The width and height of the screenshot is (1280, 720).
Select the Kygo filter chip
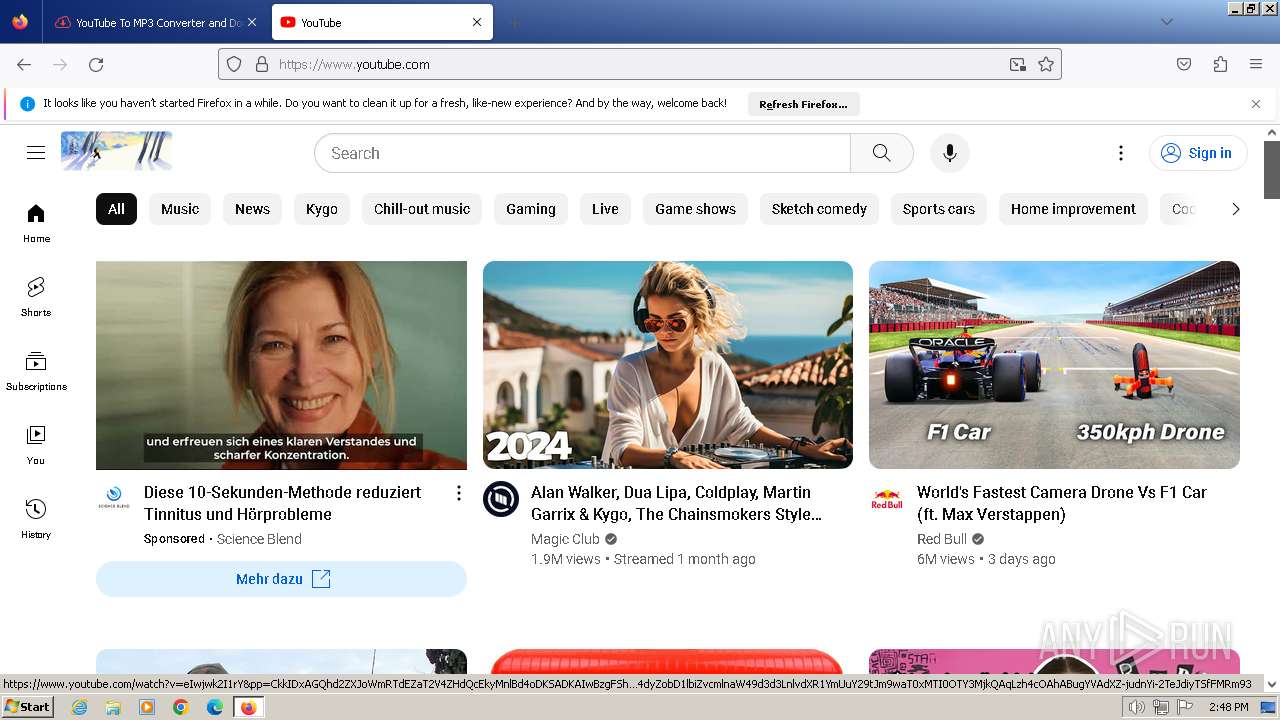[x=322, y=209]
